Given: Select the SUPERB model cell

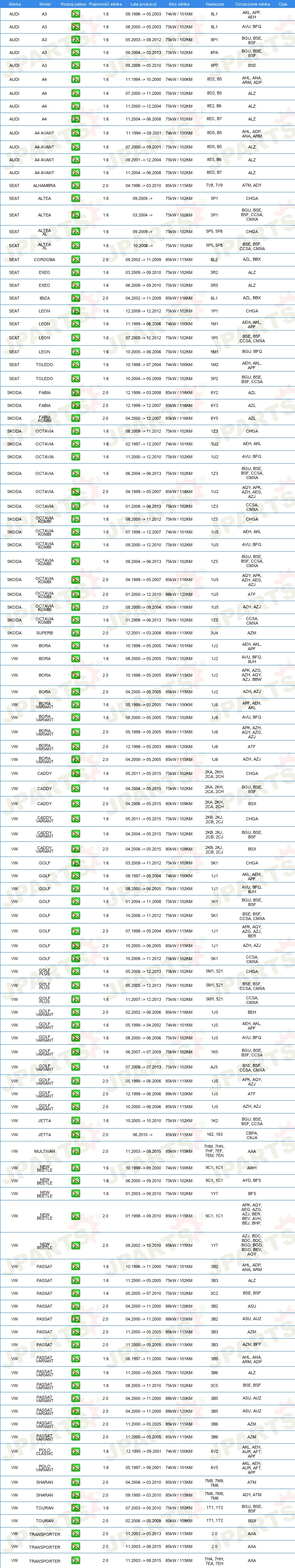Looking at the screenshot, I should tap(45, 633).
